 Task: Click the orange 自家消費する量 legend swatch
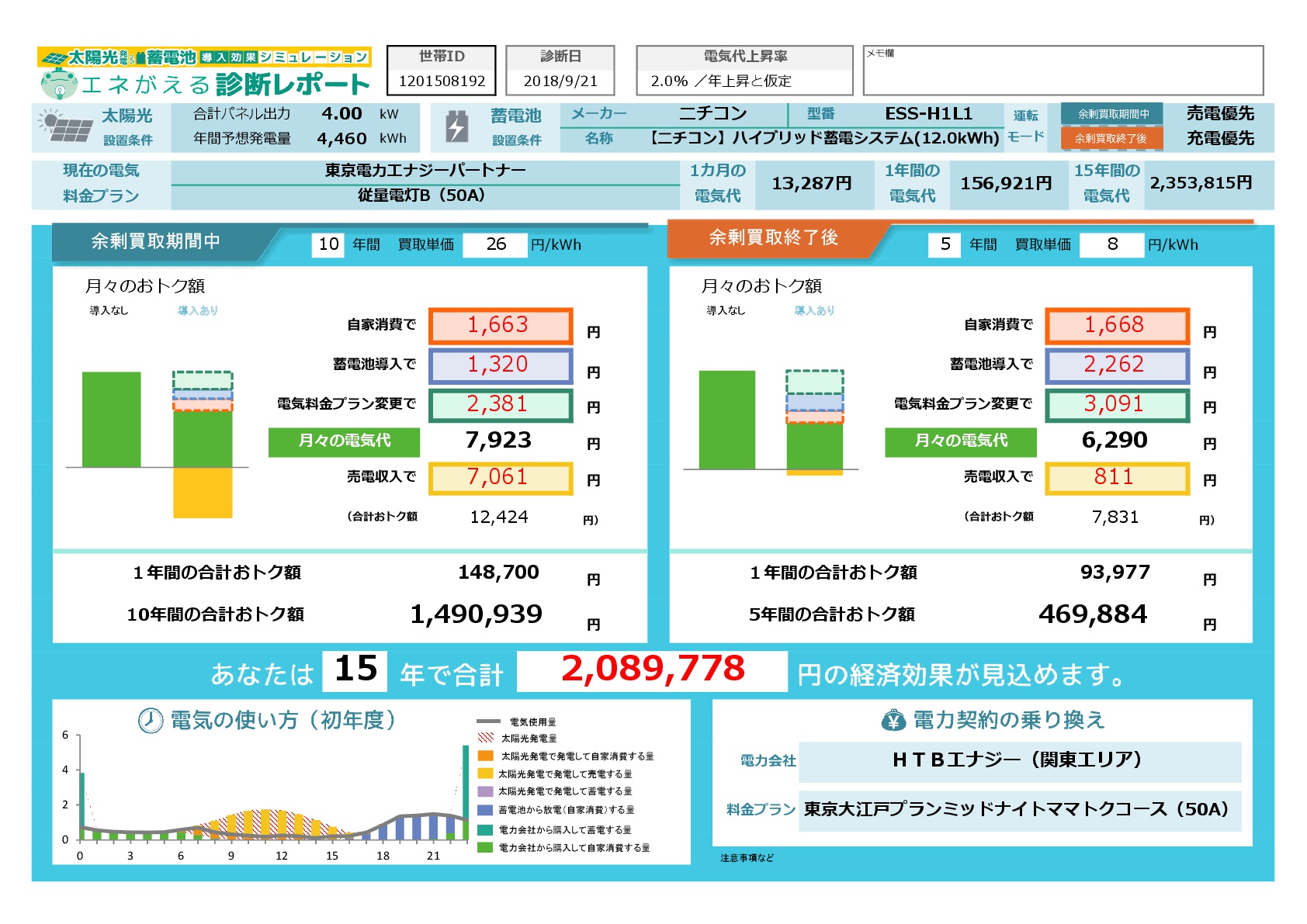click(486, 756)
